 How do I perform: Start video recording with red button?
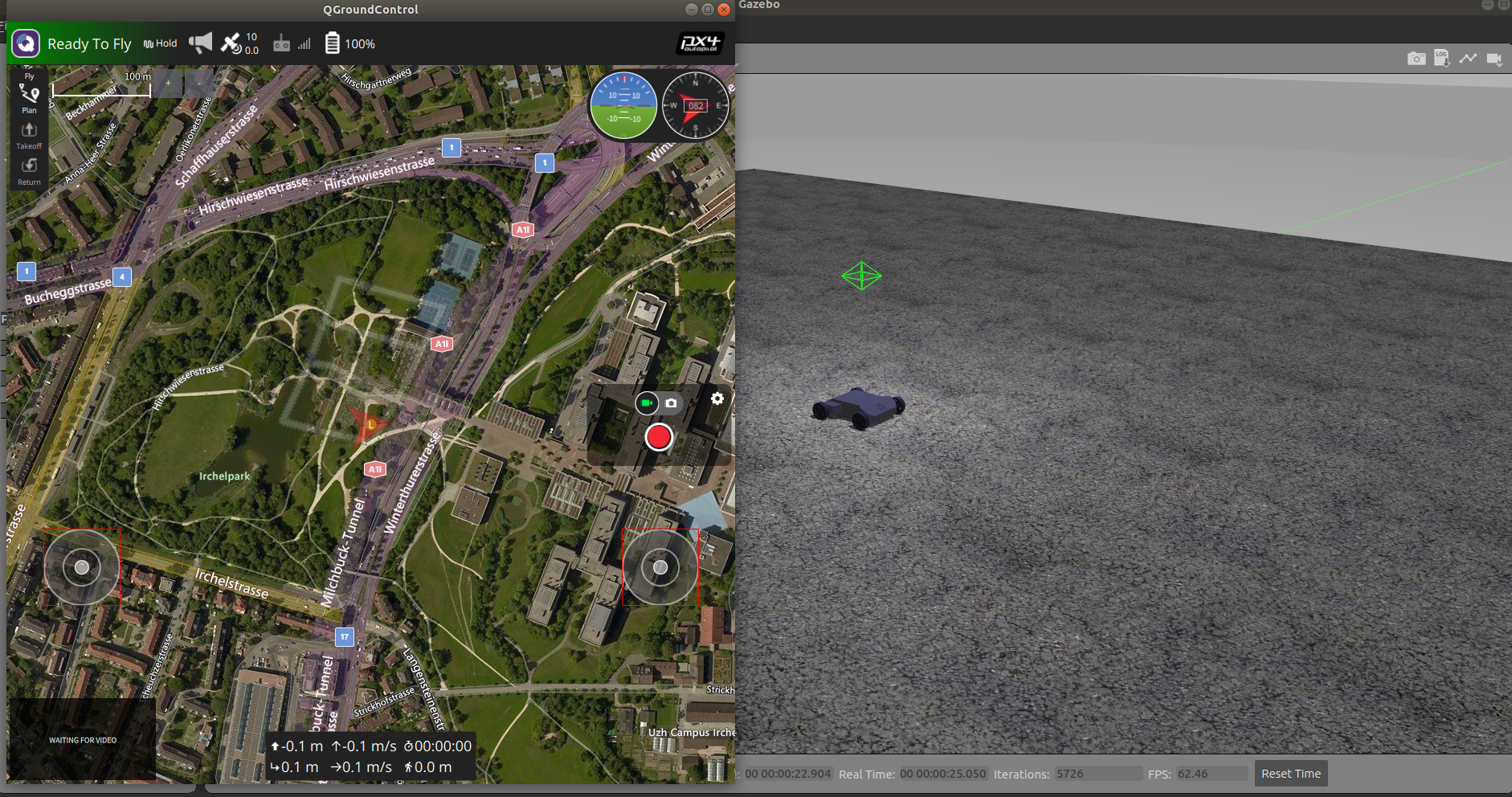pyautogui.click(x=659, y=437)
